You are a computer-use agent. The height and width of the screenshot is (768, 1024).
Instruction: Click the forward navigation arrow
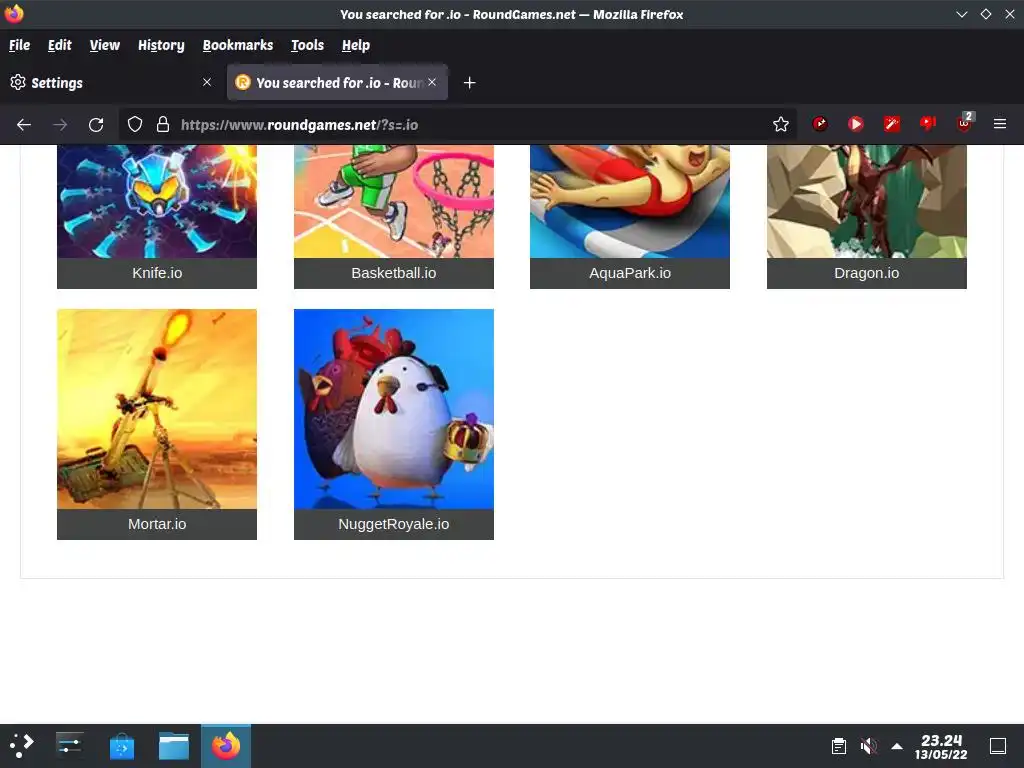click(60, 124)
